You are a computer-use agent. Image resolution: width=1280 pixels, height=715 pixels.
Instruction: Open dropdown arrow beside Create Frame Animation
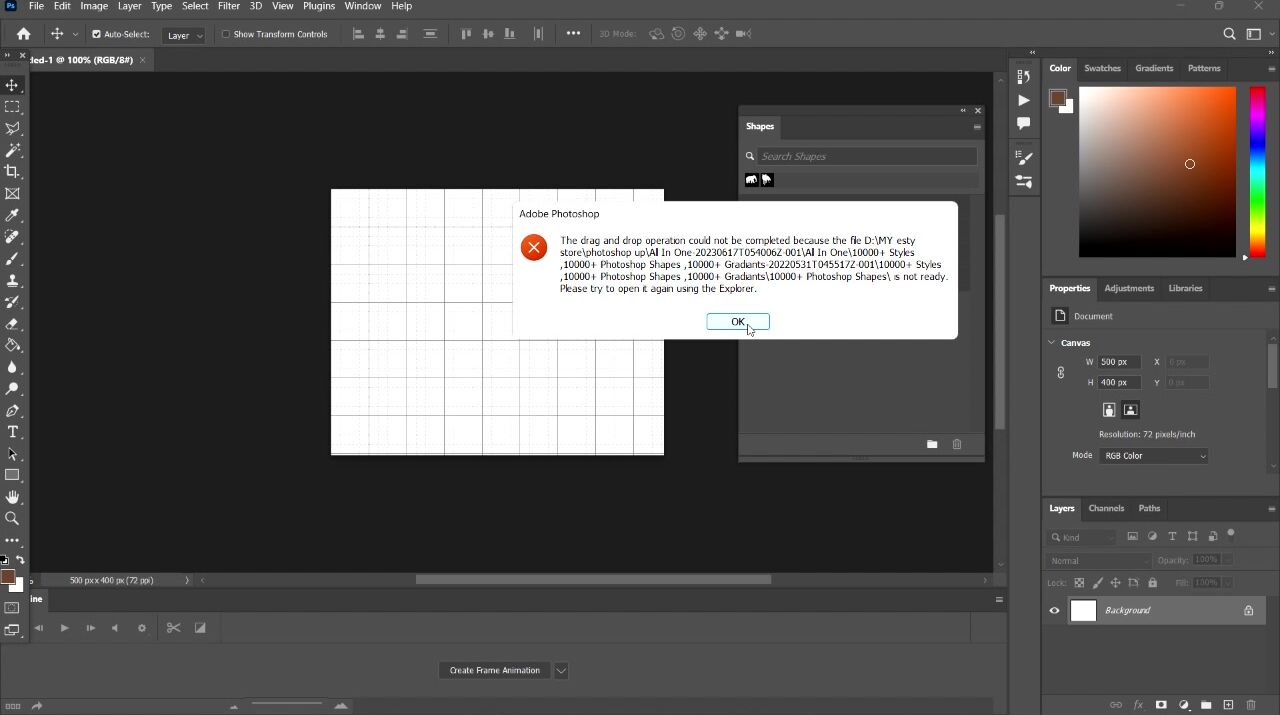coord(561,670)
